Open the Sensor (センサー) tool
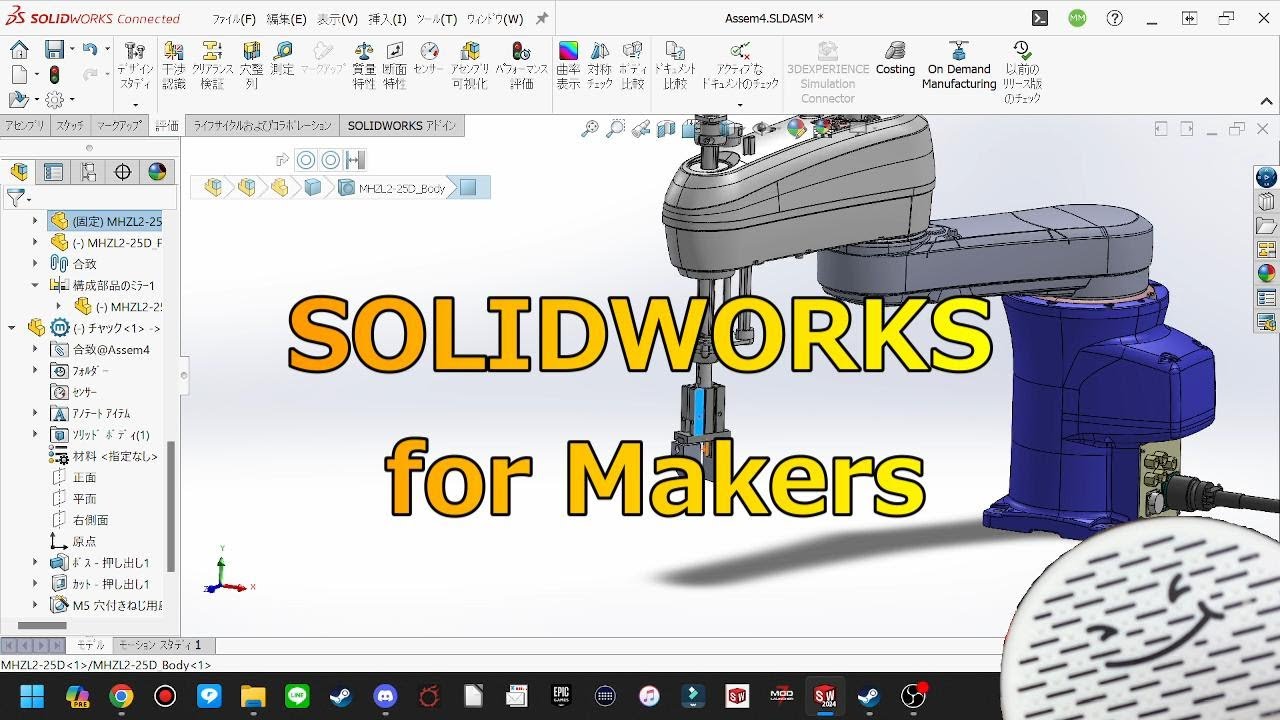This screenshot has width=1280, height=720. (428, 60)
